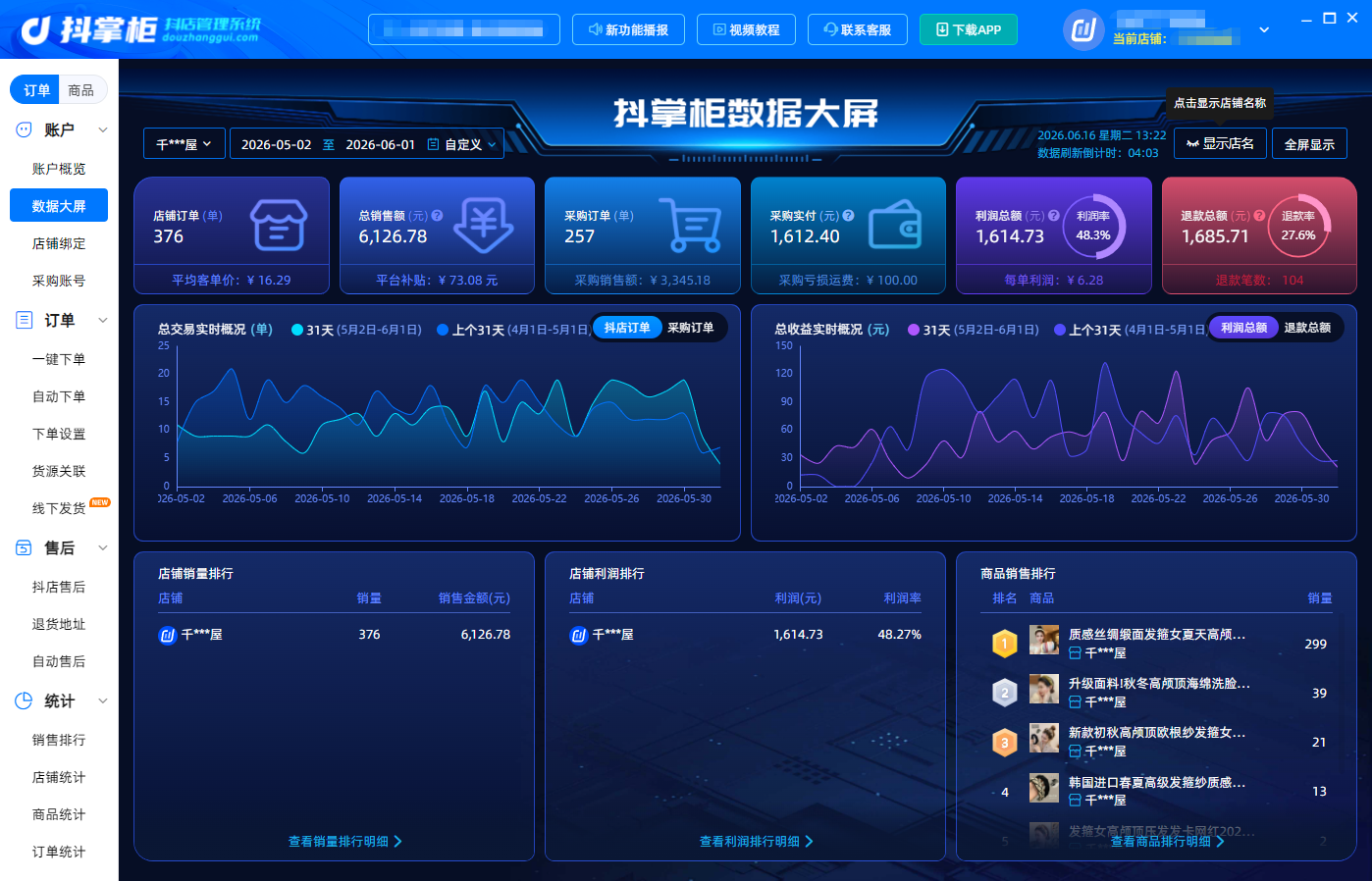
Task: Open 查看销量排行明细 link
Action: [x=345, y=842]
